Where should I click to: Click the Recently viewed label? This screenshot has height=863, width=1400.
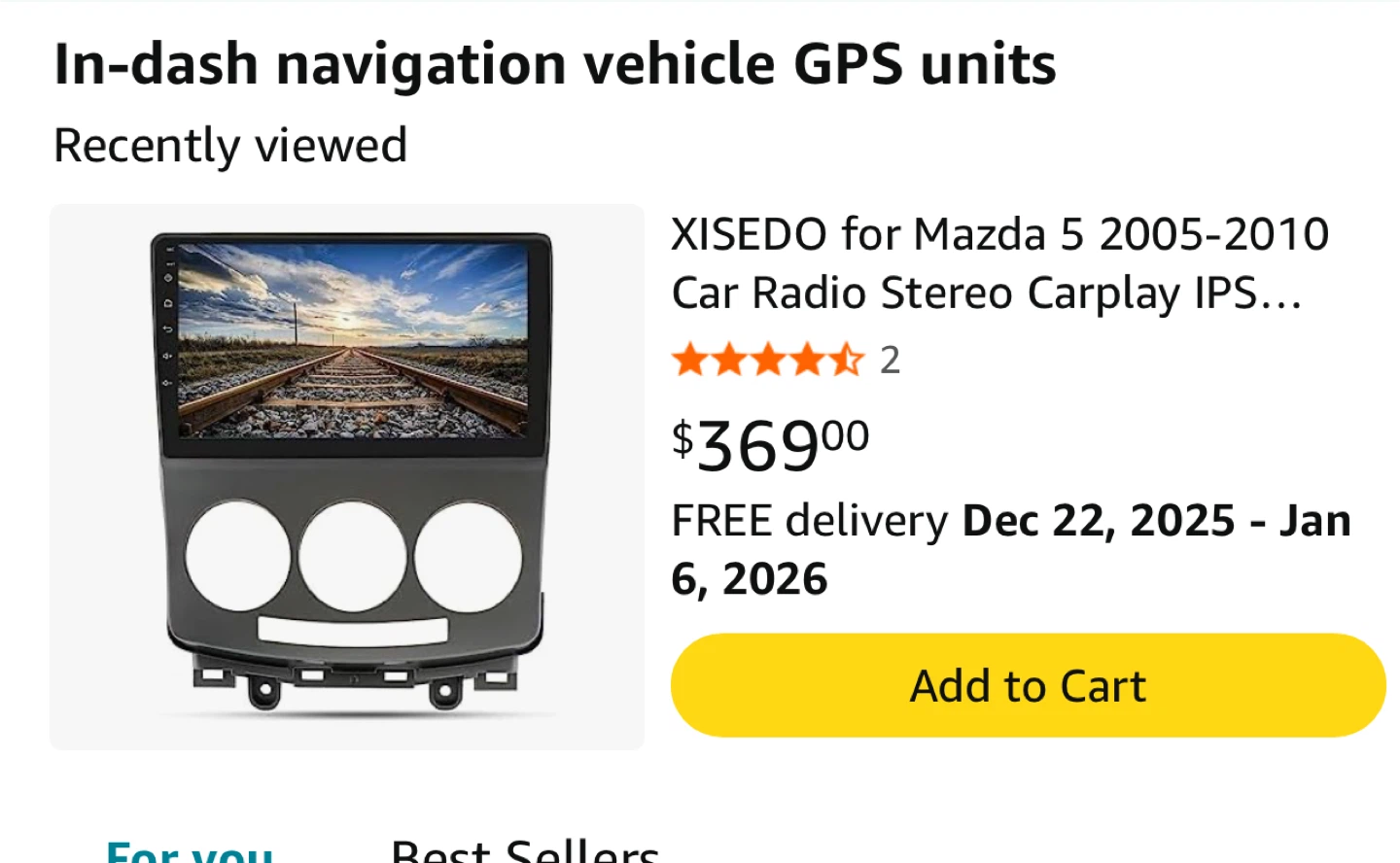pos(230,146)
